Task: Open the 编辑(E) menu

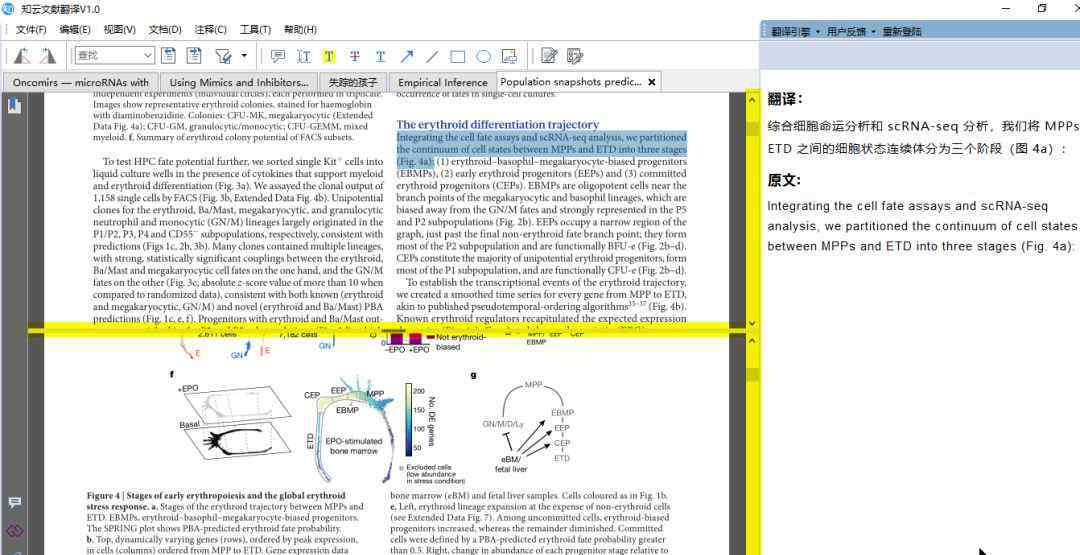Action: (x=75, y=30)
